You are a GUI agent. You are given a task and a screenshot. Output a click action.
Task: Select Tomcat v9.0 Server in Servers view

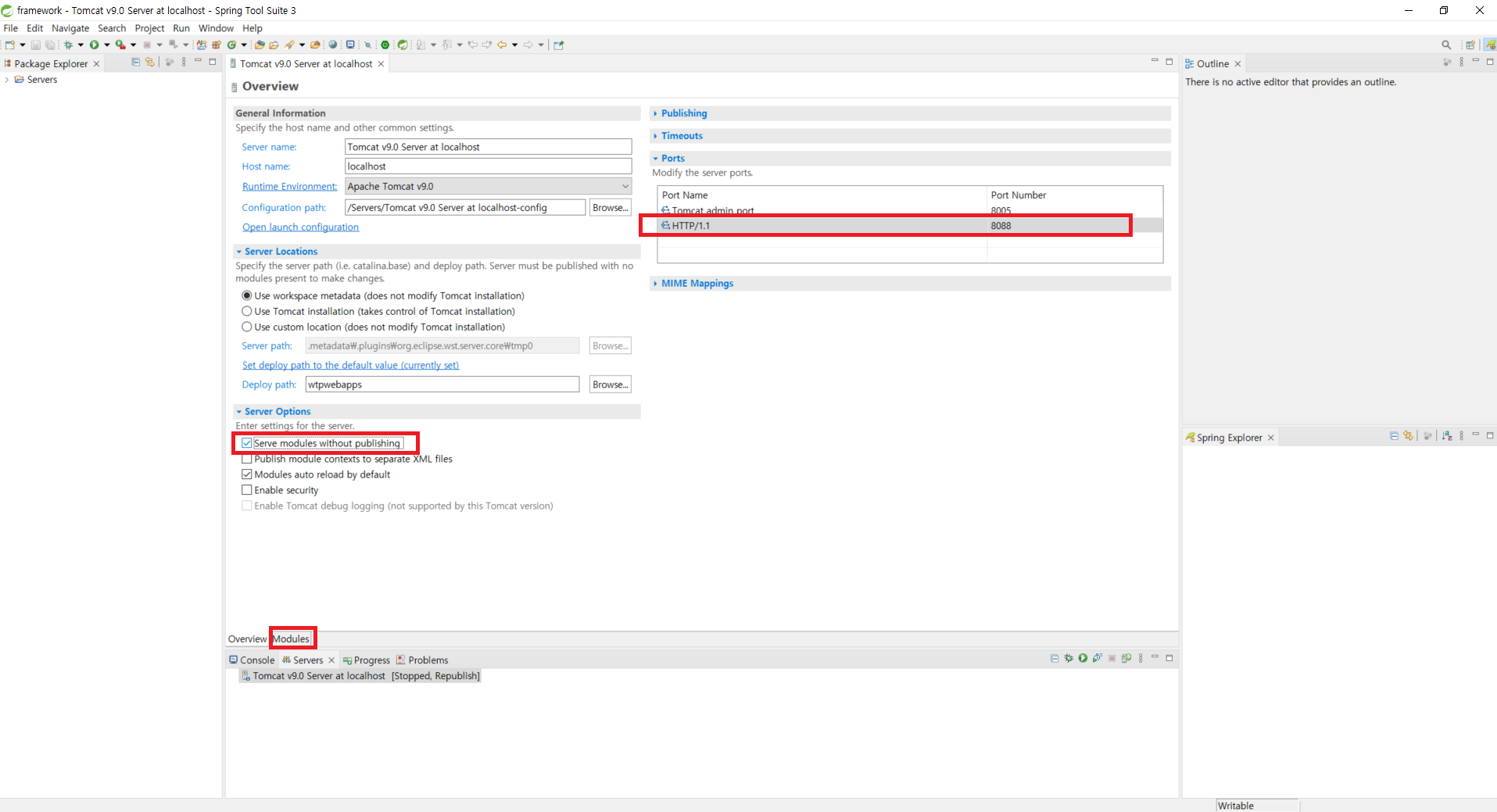pos(360,676)
